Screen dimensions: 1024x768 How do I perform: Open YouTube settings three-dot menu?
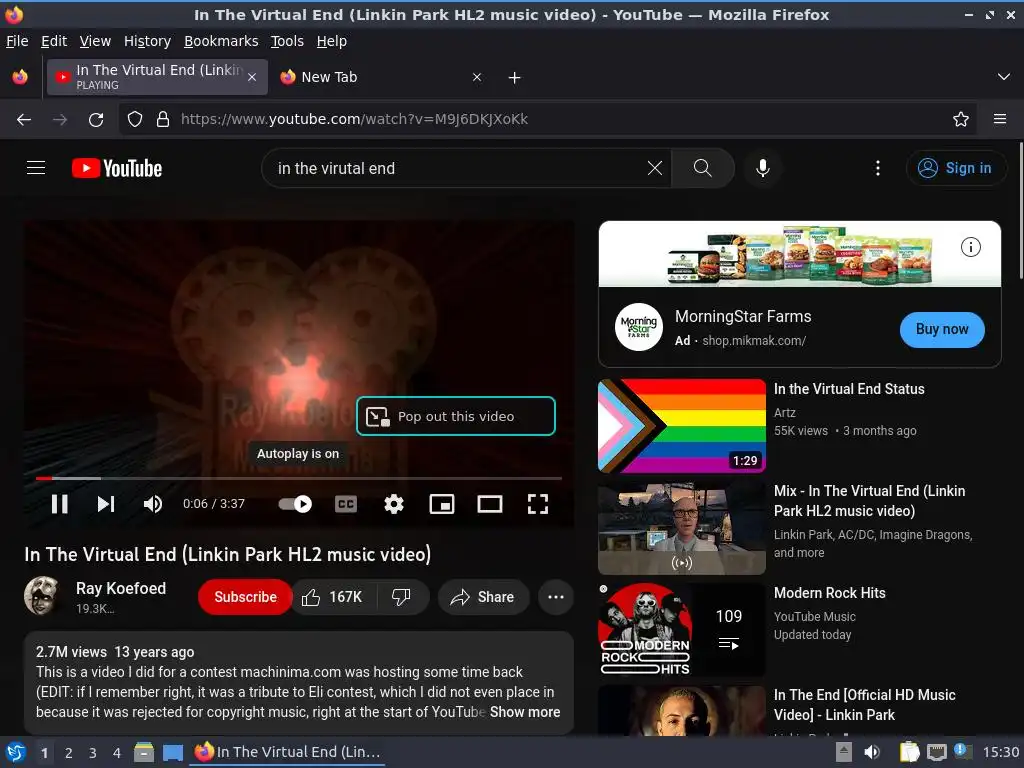click(x=878, y=168)
